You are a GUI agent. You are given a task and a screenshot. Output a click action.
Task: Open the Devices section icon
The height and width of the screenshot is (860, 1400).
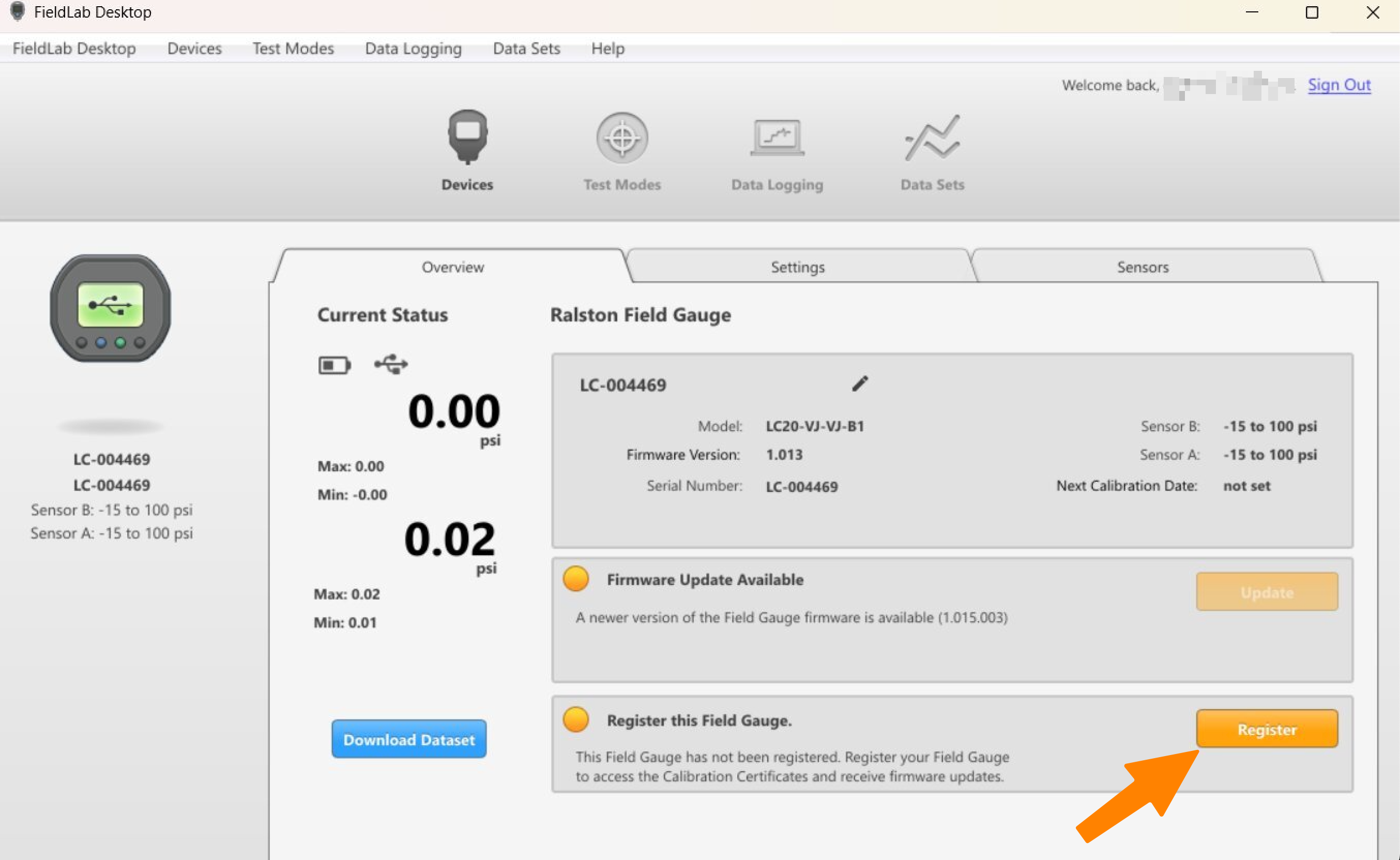click(x=467, y=137)
